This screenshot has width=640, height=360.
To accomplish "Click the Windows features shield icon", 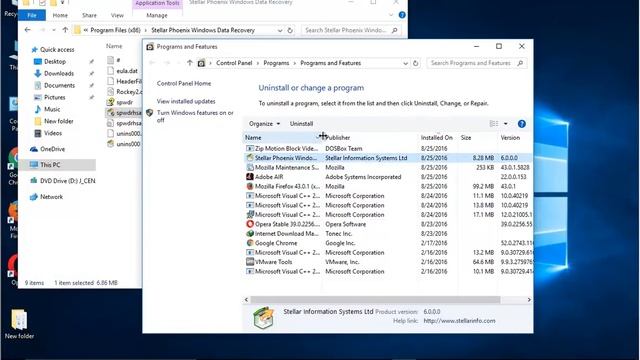I will [149, 113].
